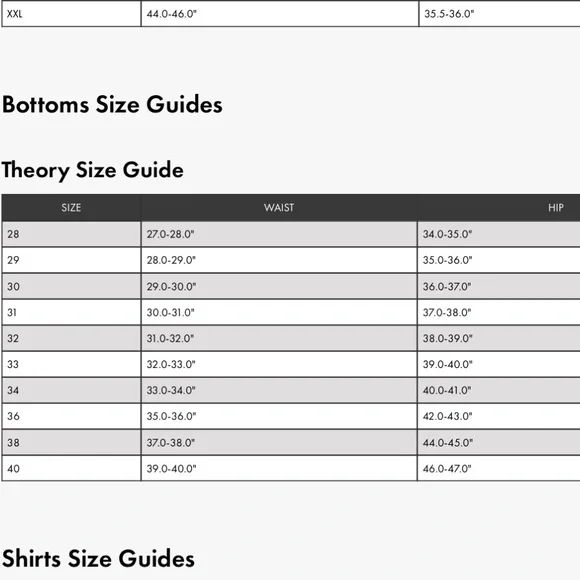Select the size 32 row cell
Viewport: 580px width, 580px height.
tap(71, 338)
